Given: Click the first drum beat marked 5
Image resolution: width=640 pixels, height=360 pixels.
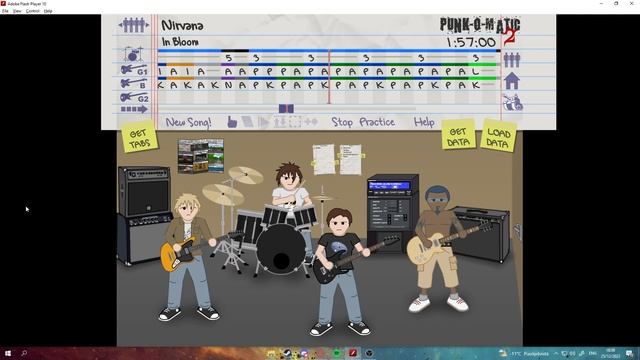Looking at the screenshot, I should pos(229,58).
